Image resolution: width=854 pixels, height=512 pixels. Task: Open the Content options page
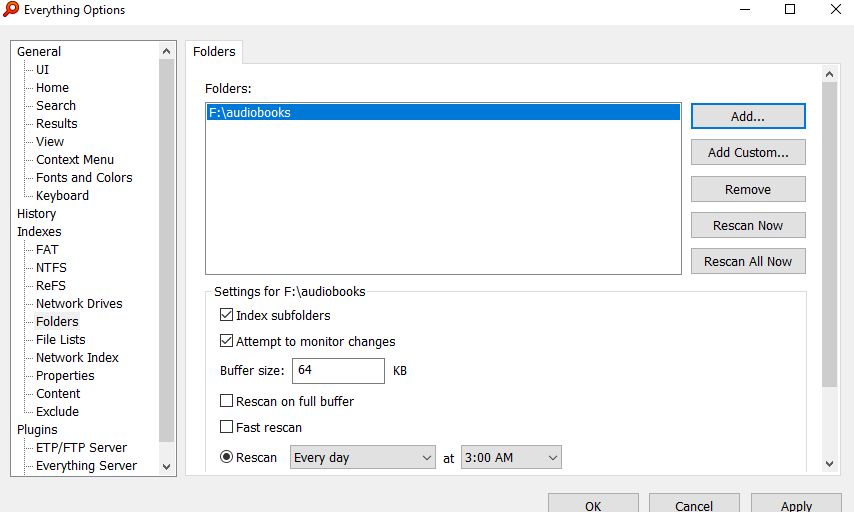click(x=58, y=393)
